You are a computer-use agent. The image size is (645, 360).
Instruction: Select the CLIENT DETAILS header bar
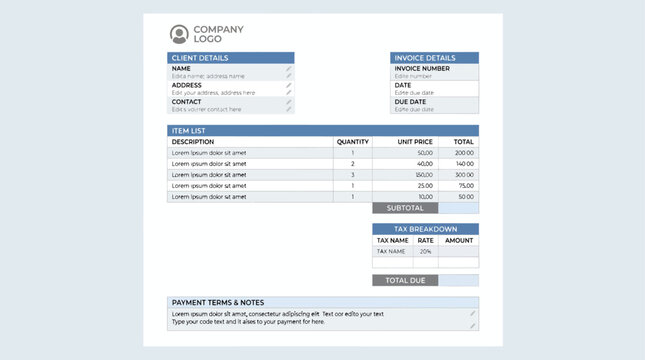[x=231, y=58]
